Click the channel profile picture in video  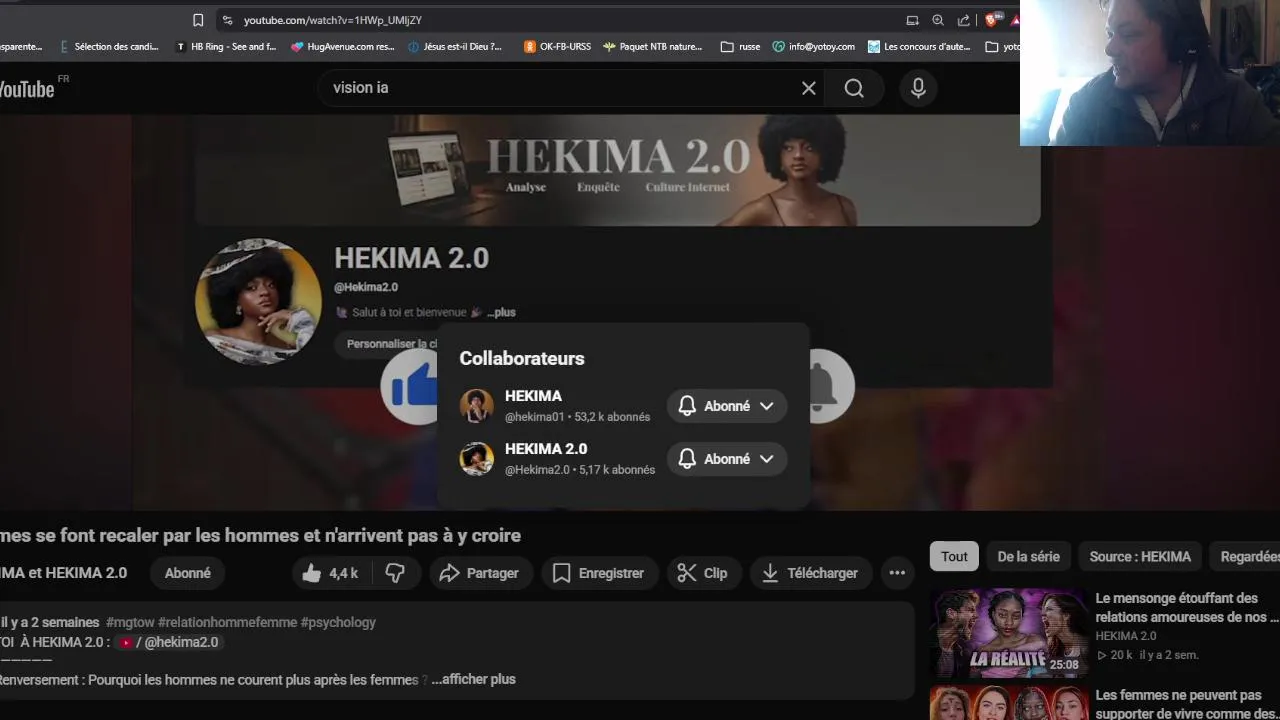258,301
